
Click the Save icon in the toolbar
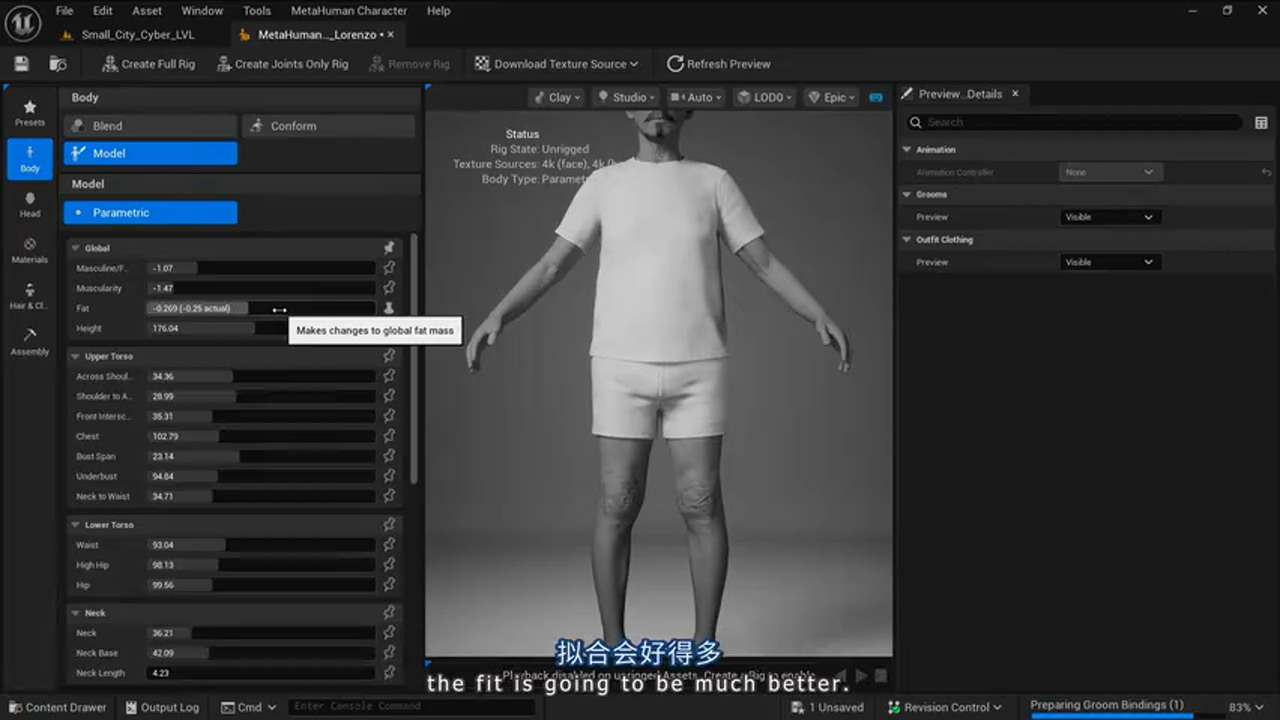[x=20, y=63]
